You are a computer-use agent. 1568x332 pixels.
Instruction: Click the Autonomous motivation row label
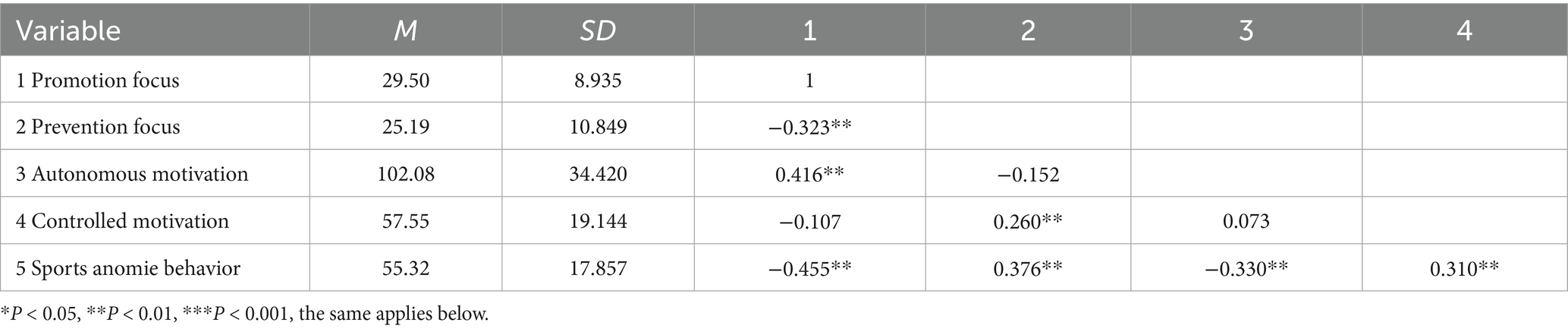click(x=132, y=174)
